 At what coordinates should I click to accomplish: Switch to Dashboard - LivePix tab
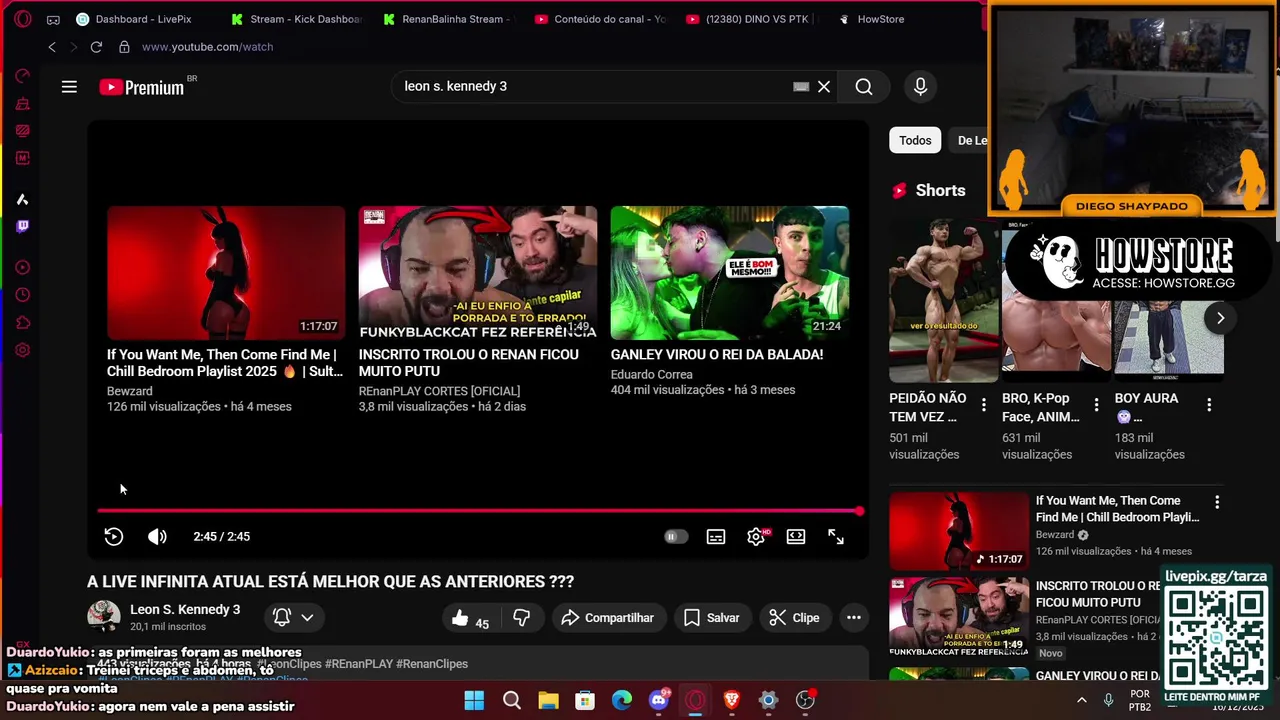[134, 19]
